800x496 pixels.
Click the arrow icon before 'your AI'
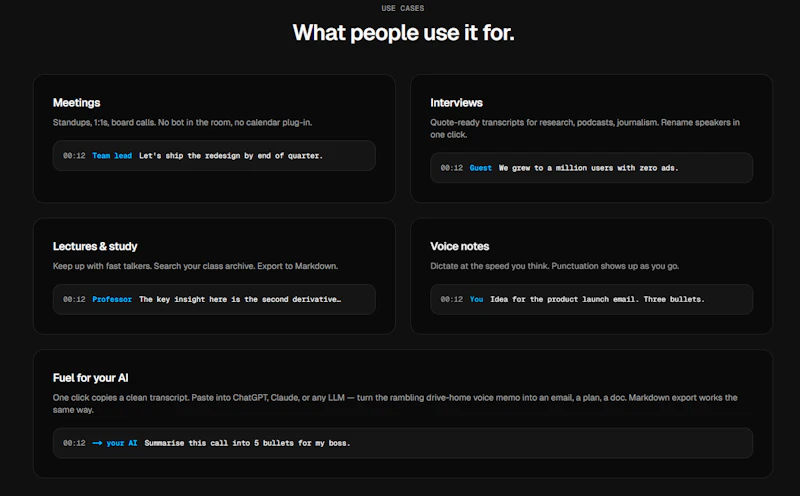point(97,443)
